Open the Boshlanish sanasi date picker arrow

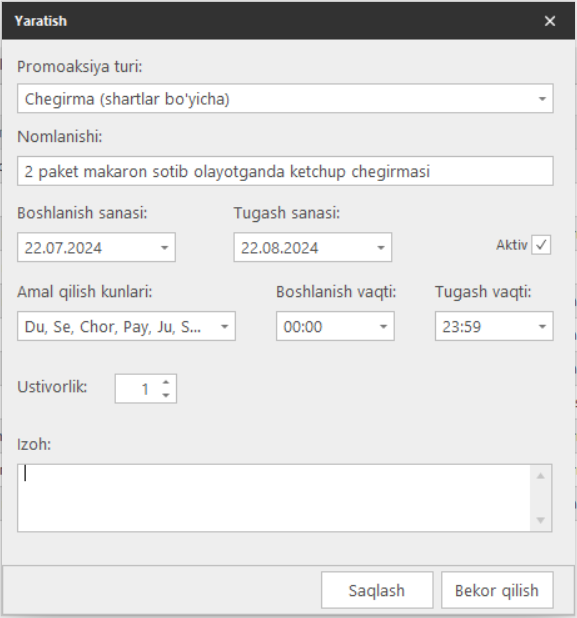(x=164, y=248)
